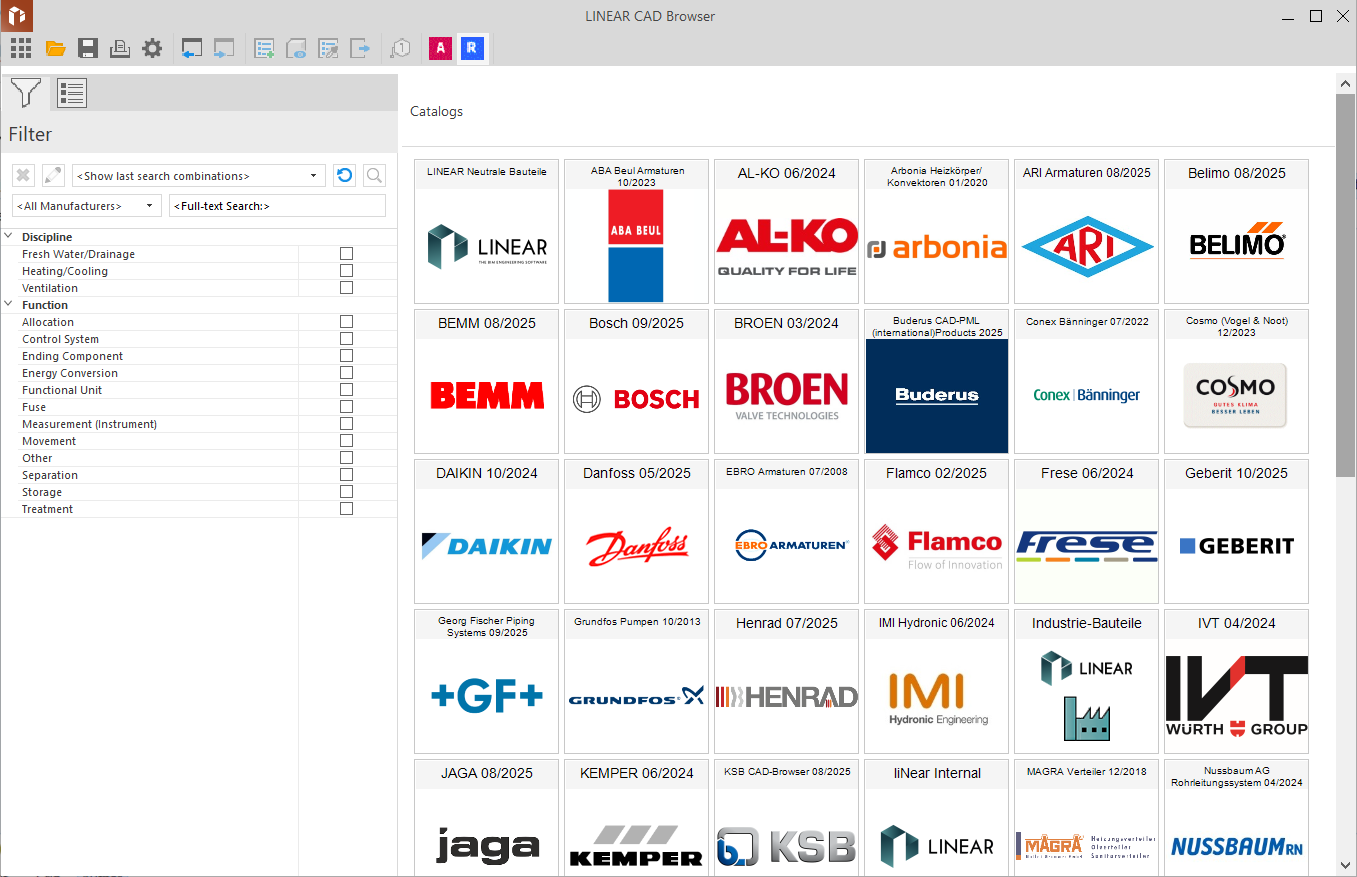Open the Arbonia Heizkörper catalog
This screenshot has width=1357, height=877.
(937, 231)
